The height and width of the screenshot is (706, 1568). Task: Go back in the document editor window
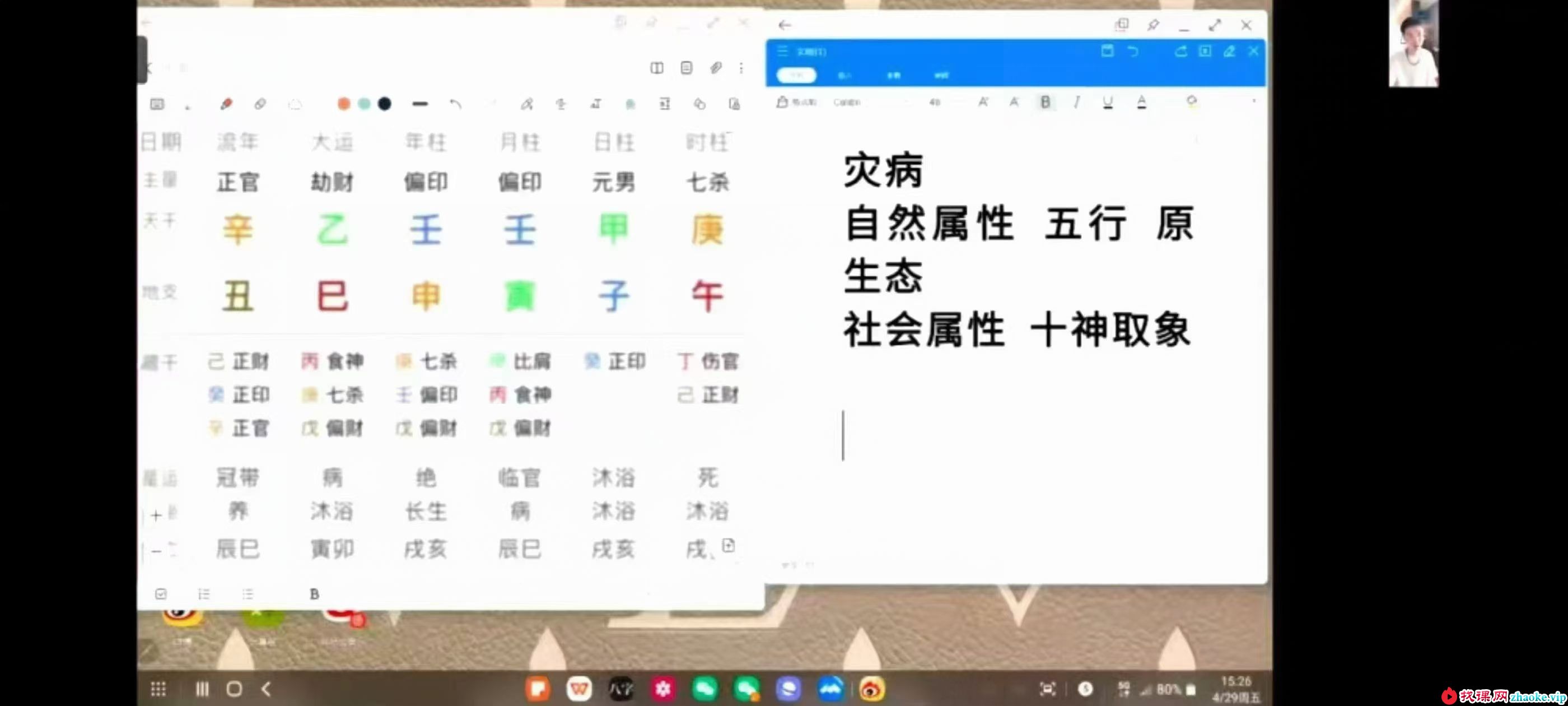click(785, 25)
